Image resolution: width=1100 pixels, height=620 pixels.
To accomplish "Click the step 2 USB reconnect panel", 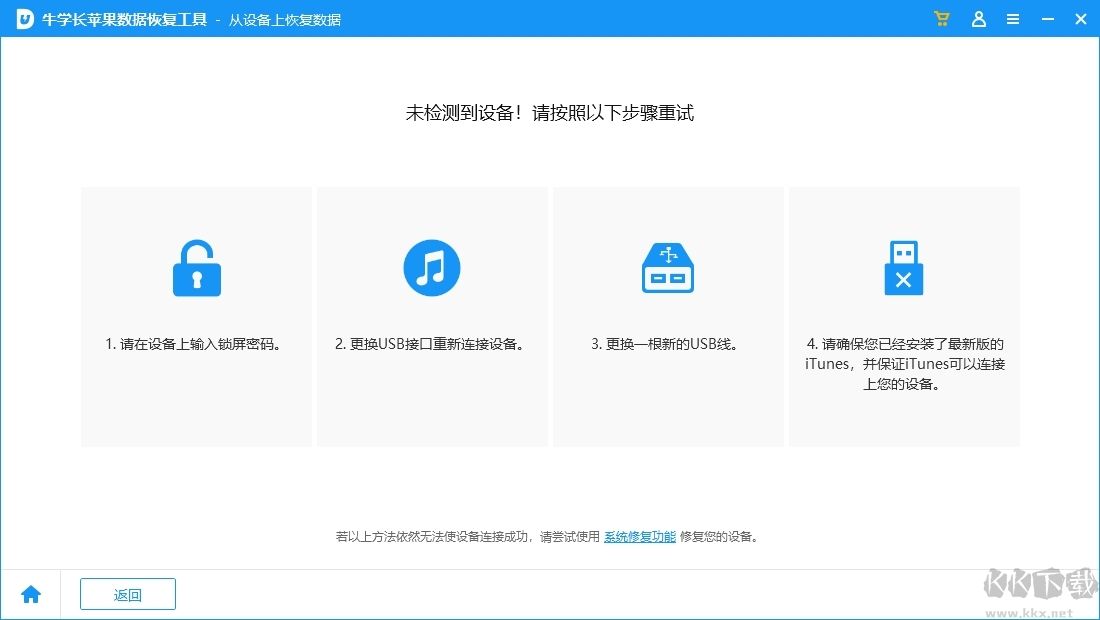I will 432,315.
